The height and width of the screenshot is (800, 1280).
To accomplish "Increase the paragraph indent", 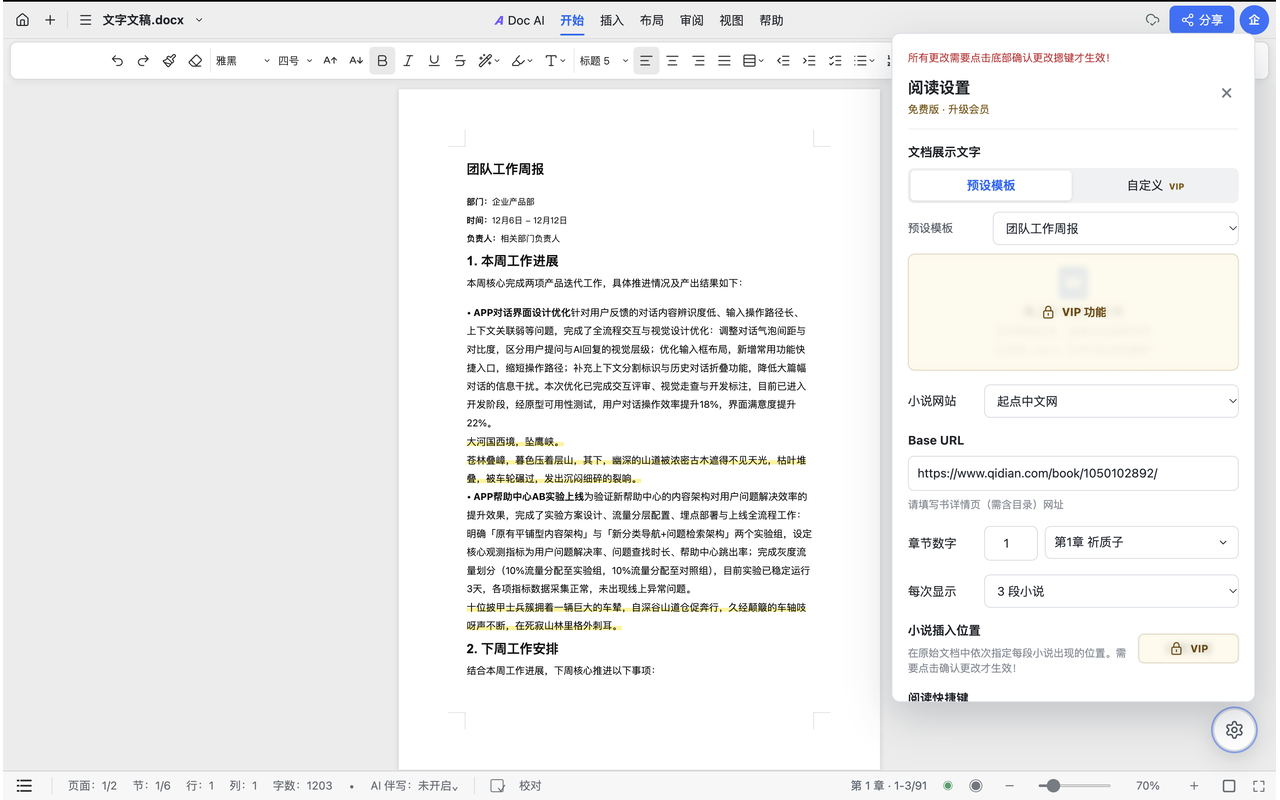I will [810, 61].
